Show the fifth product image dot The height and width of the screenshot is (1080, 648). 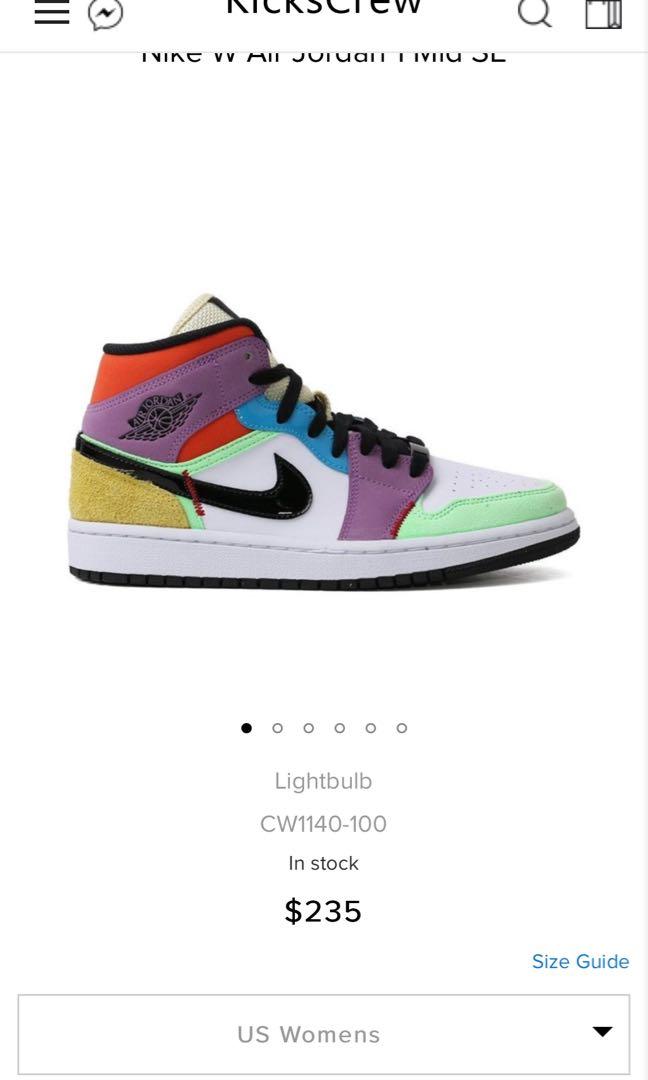coord(370,728)
